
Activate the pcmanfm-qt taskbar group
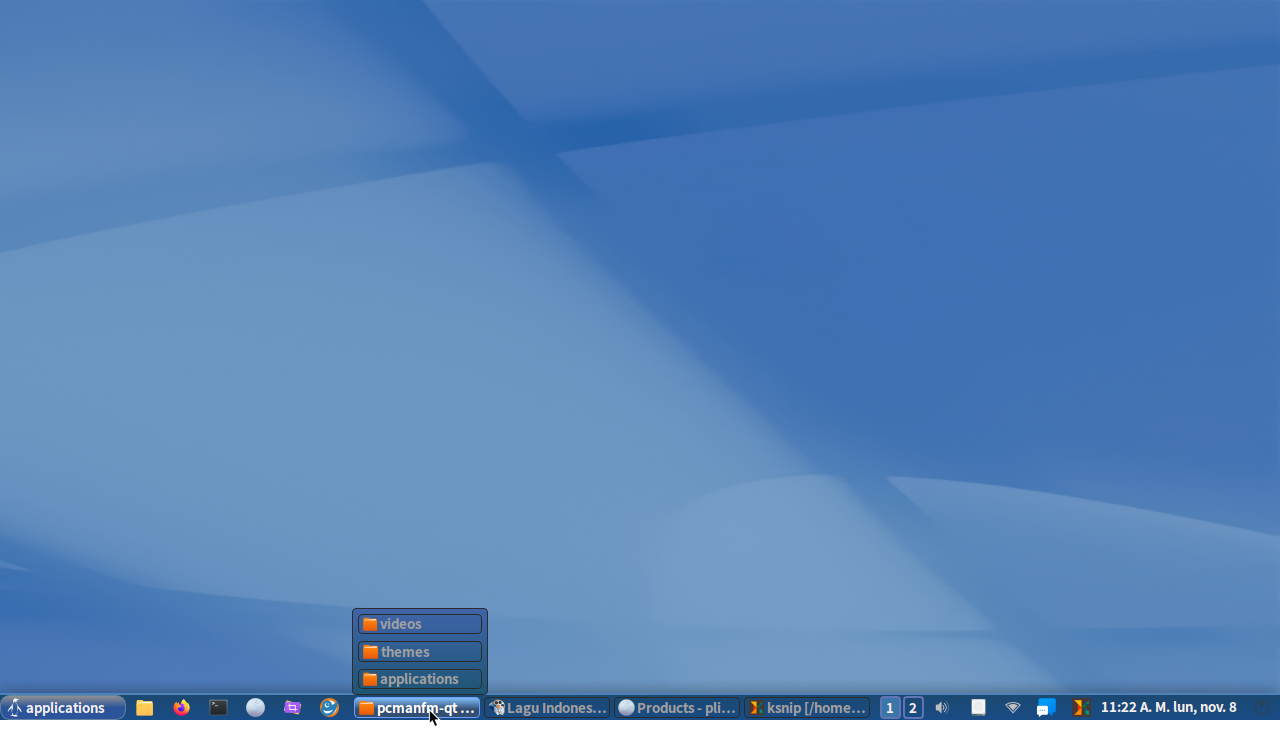click(417, 708)
